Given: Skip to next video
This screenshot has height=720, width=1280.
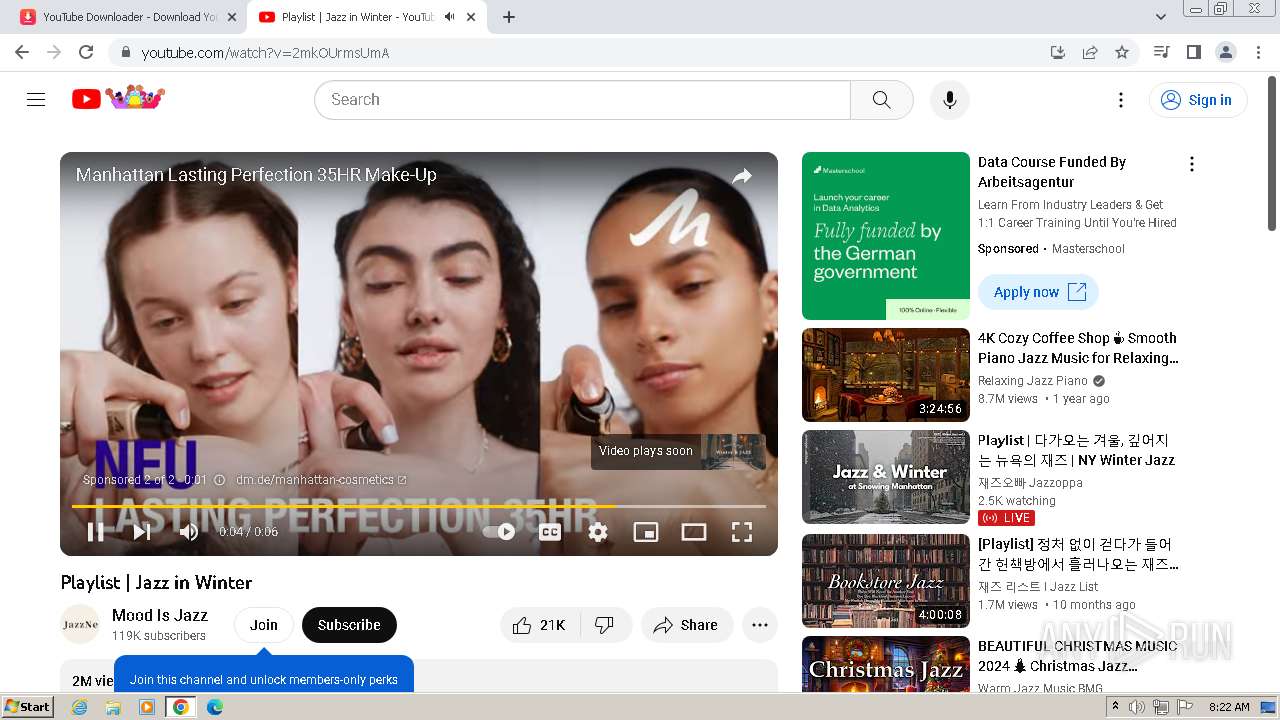Looking at the screenshot, I should (x=142, y=532).
